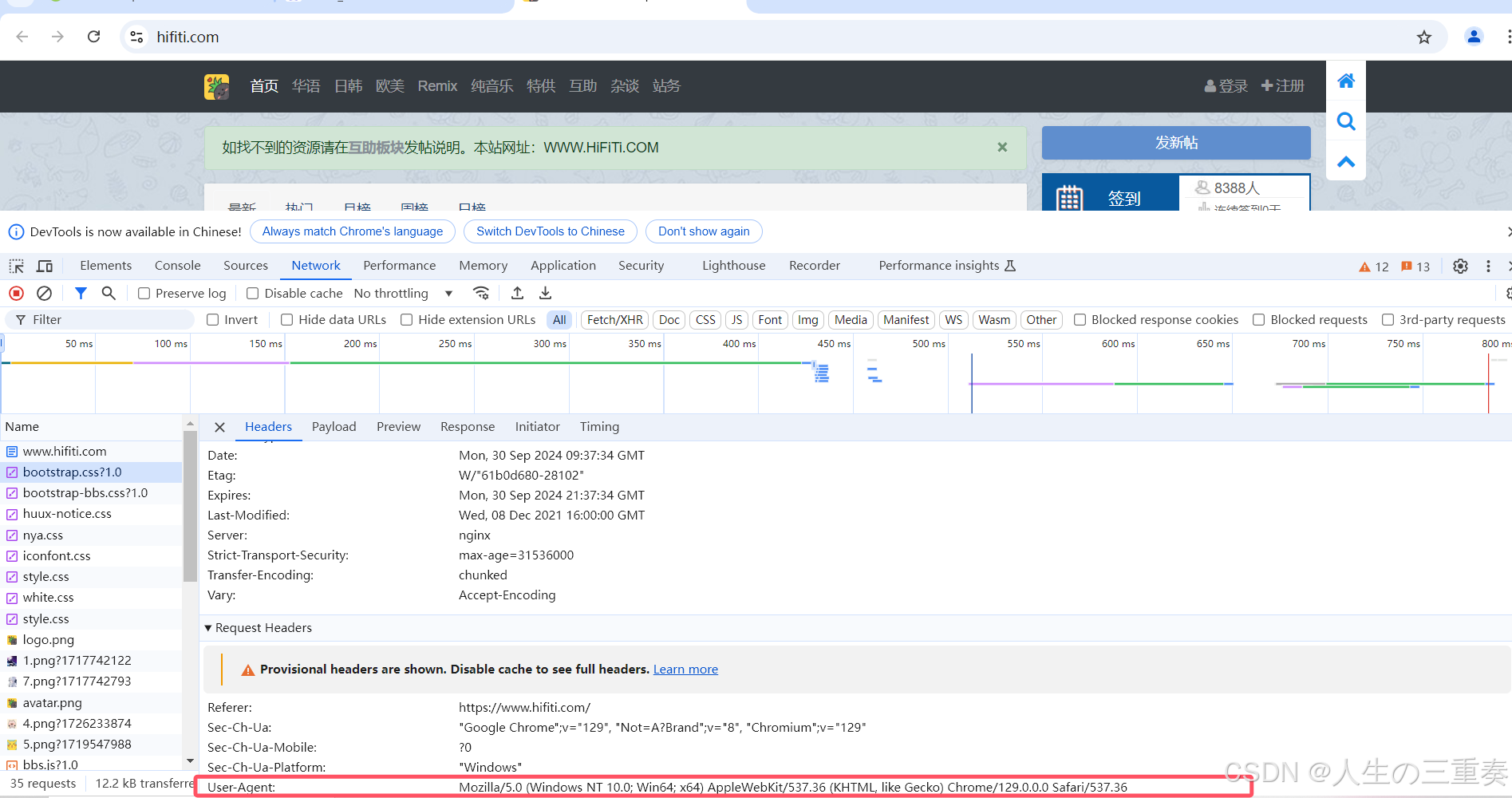Click the 12 warnings indicator
1512x798 pixels.
click(x=1374, y=267)
